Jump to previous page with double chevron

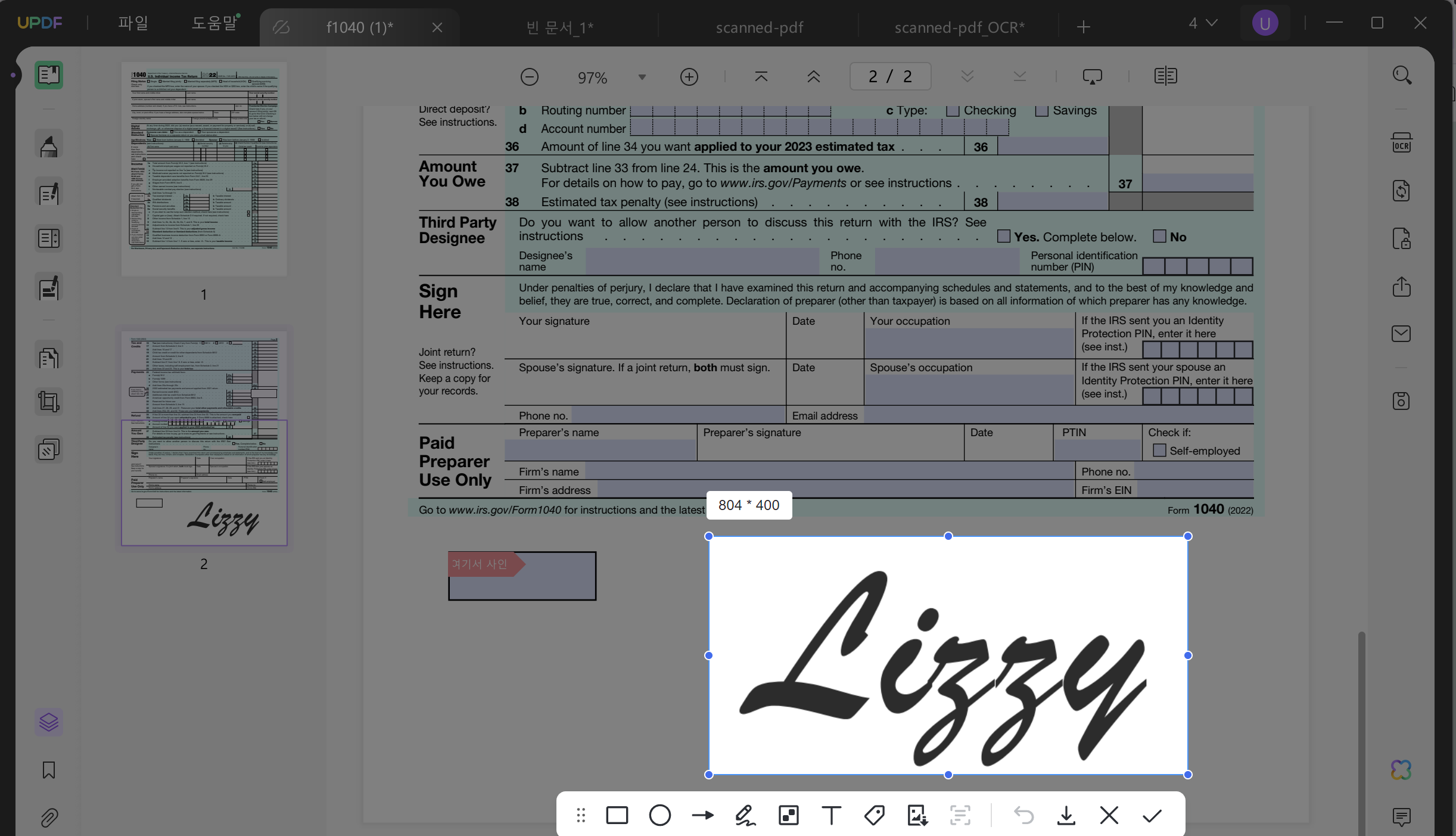coord(814,76)
